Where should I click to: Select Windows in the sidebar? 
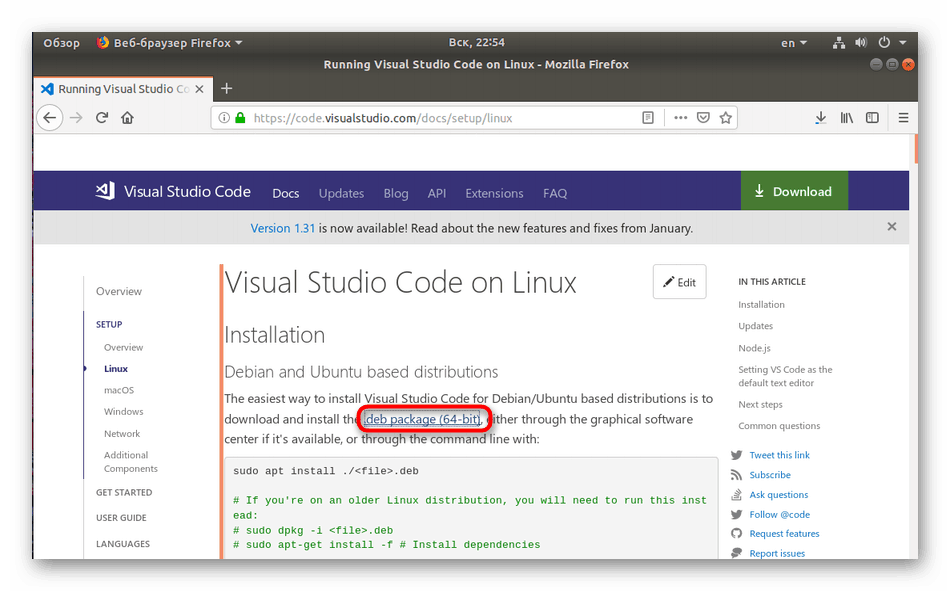pos(124,412)
